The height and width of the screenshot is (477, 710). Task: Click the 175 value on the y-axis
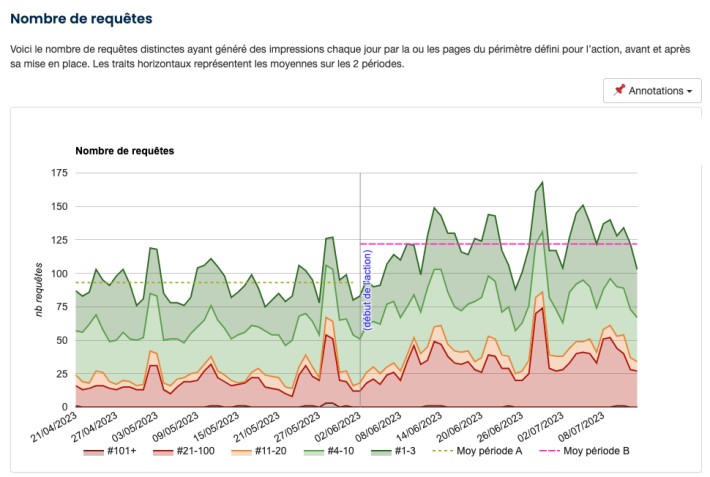tap(57, 173)
